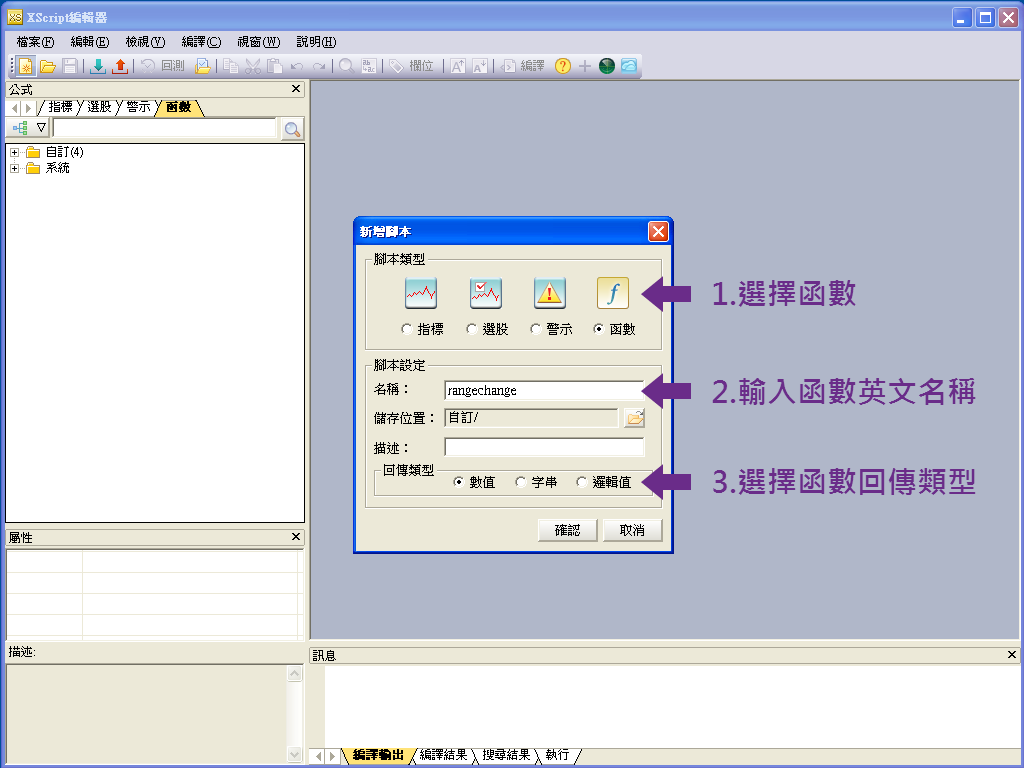Open help via the yellow question mark icon

(x=563, y=66)
